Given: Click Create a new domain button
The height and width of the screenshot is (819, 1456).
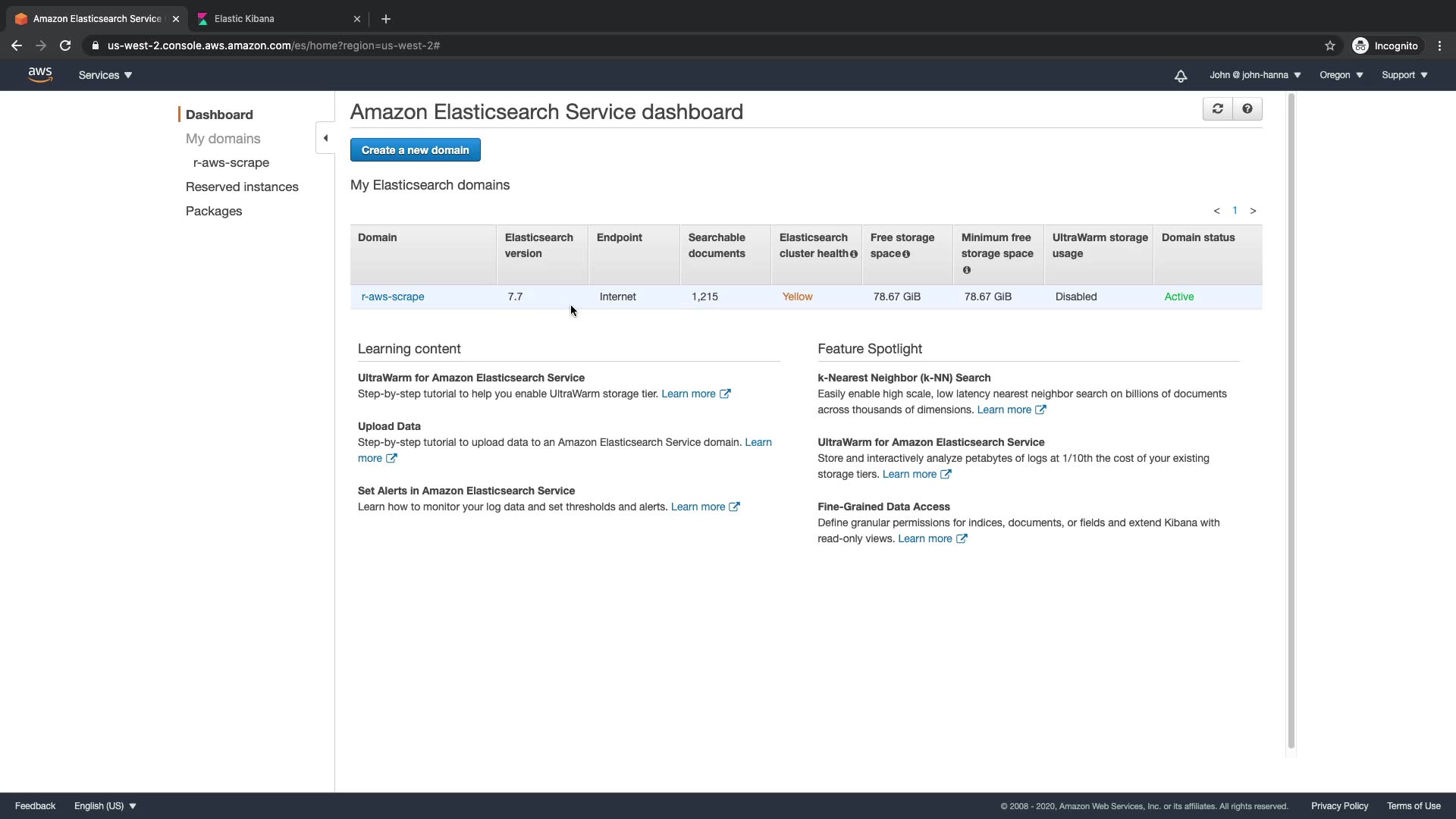Looking at the screenshot, I should coord(415,150).
